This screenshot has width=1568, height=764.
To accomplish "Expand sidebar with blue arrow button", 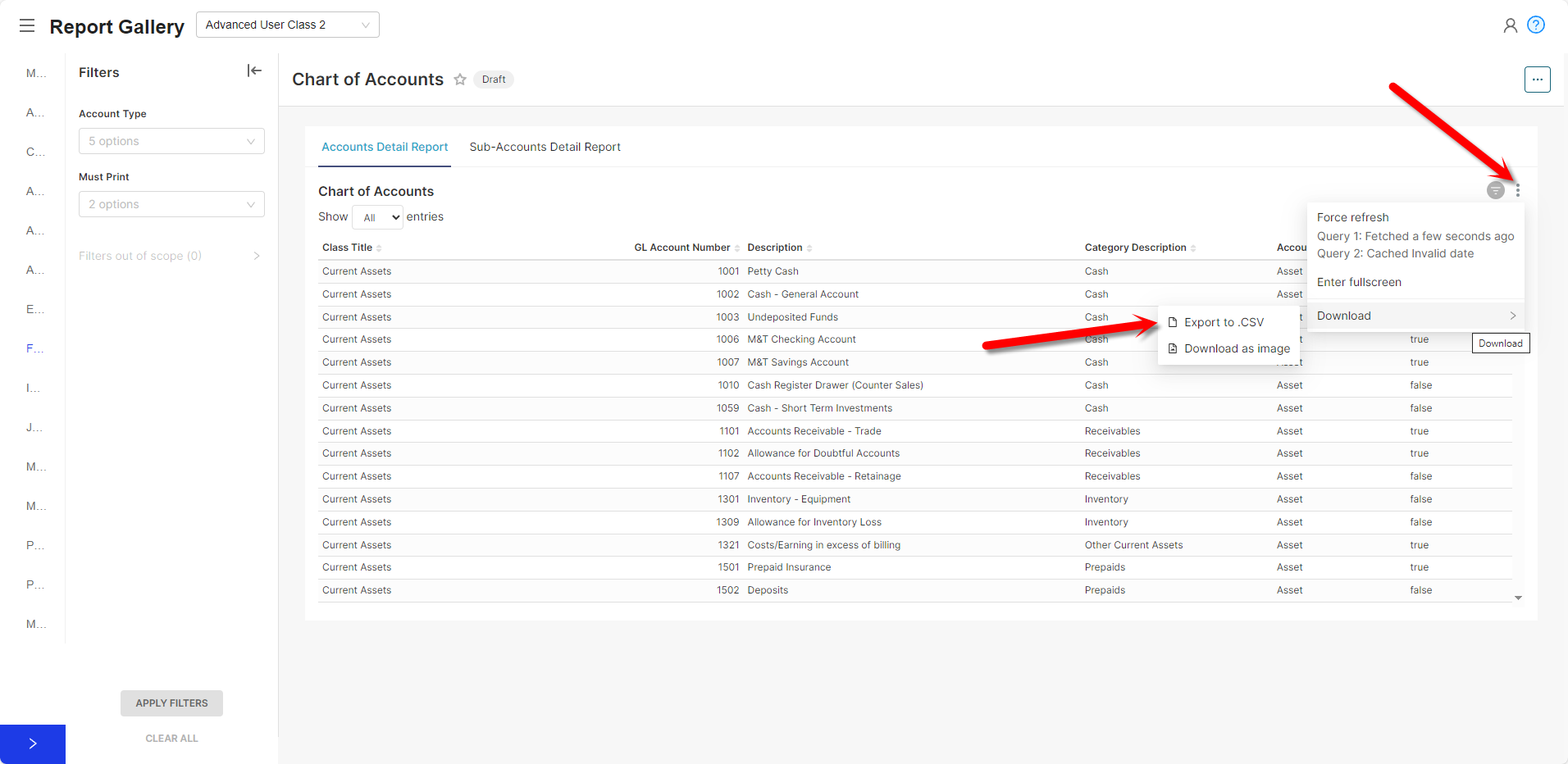I will point(33,744).
